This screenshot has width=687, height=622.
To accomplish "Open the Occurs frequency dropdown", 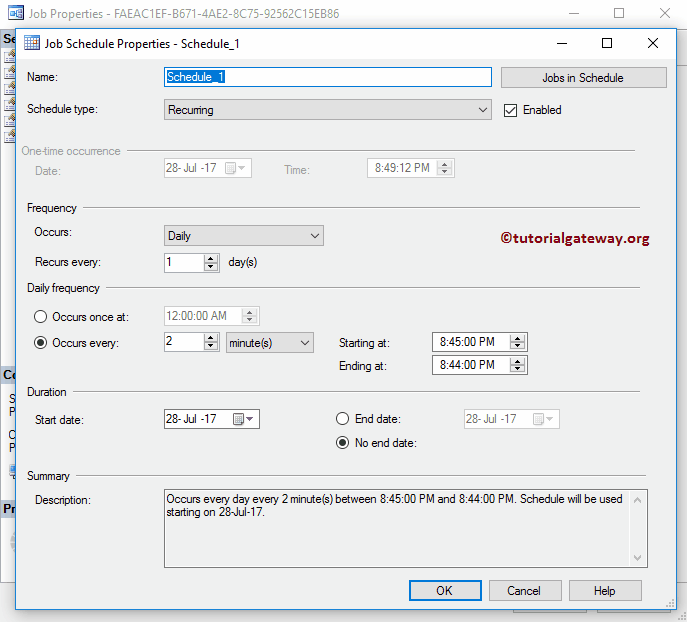I will (x=244, y=236).
